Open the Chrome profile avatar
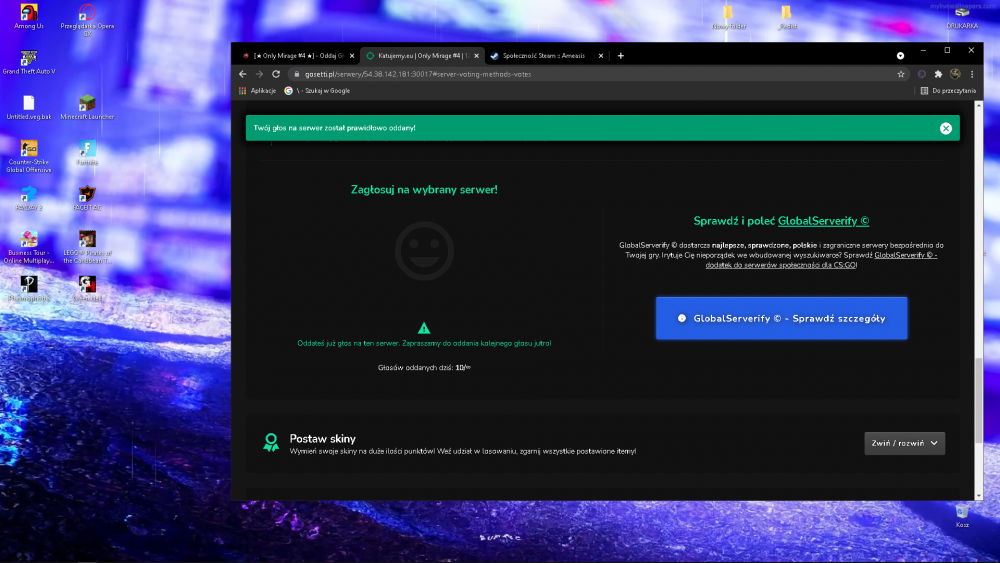1000x563 pixels. click(x=955, y=74)
